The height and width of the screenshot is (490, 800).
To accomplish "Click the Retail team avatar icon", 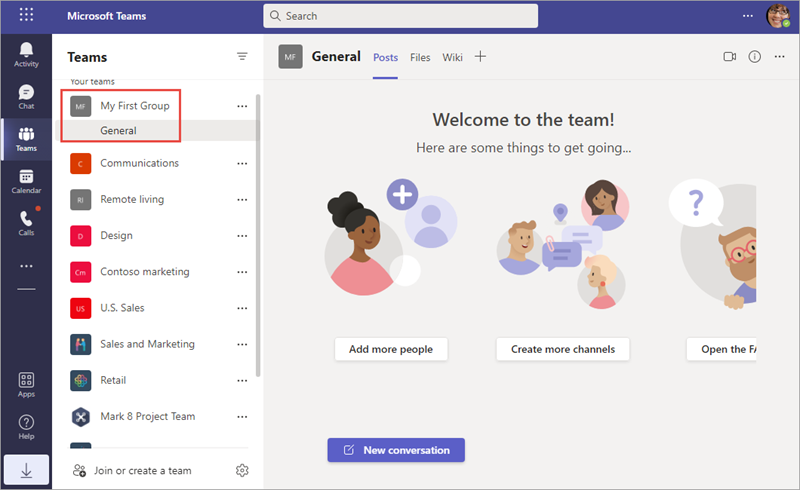I will pos(81,380).
